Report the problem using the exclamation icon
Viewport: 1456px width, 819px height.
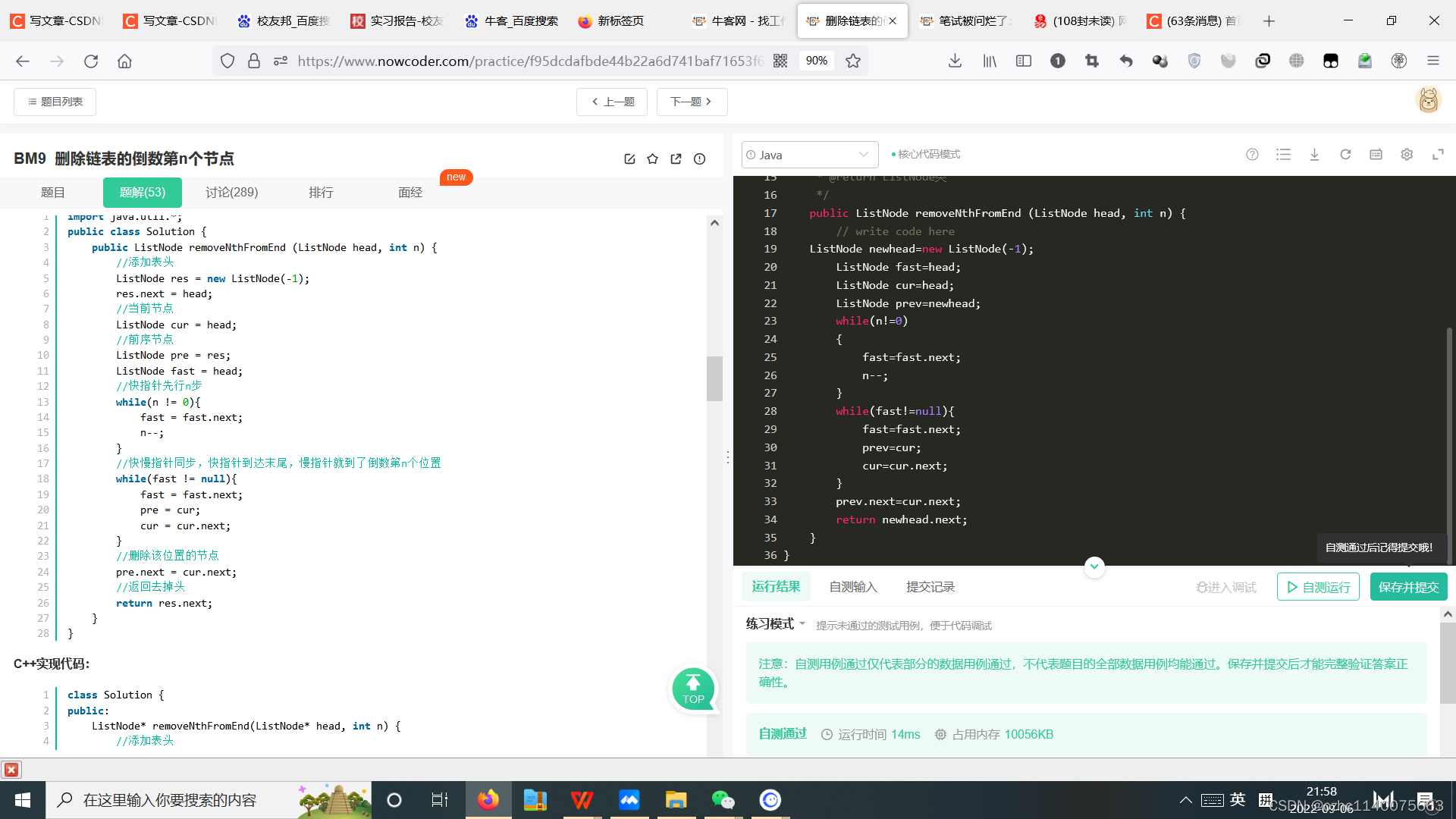tap(699, 158)
